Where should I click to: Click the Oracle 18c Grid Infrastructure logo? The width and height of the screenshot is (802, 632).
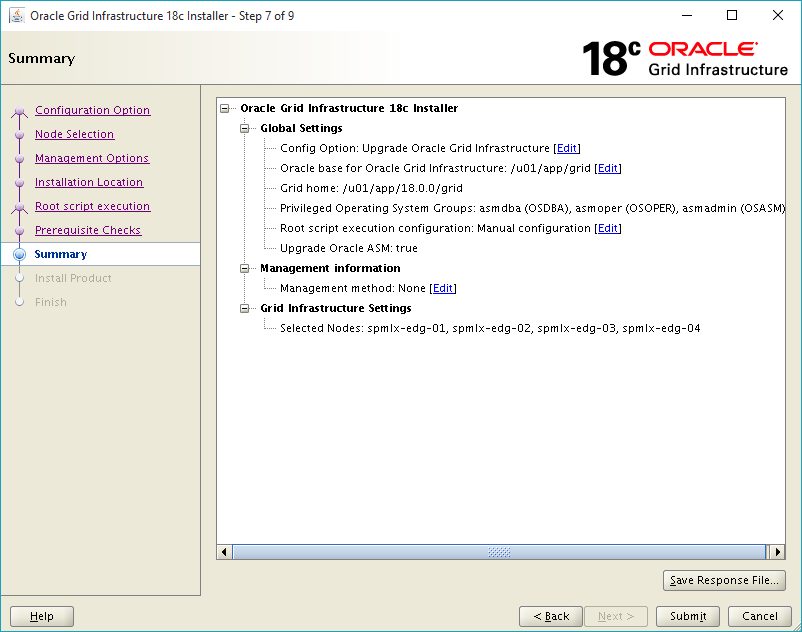point(685,58)
